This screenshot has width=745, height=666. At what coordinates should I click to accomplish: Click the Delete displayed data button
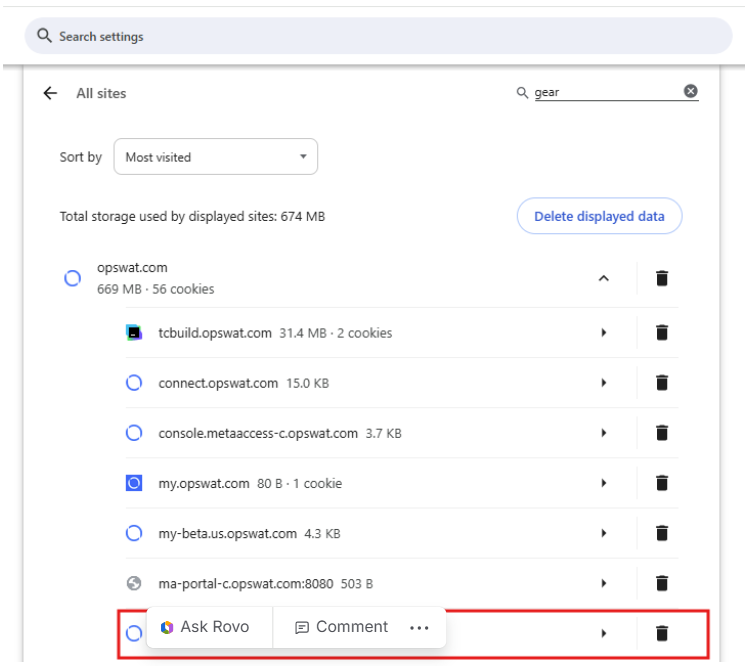(599, 216)
